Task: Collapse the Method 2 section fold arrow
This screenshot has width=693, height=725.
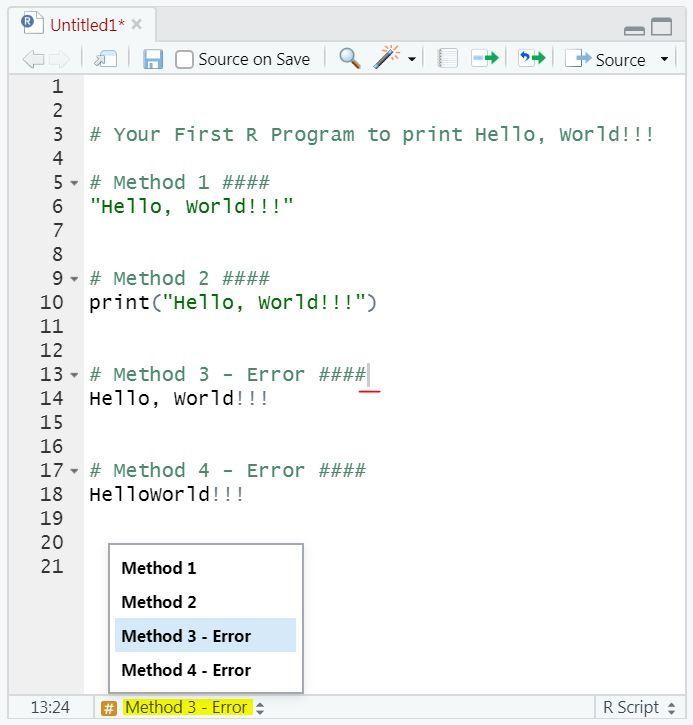Action: [x=74, y=279]
